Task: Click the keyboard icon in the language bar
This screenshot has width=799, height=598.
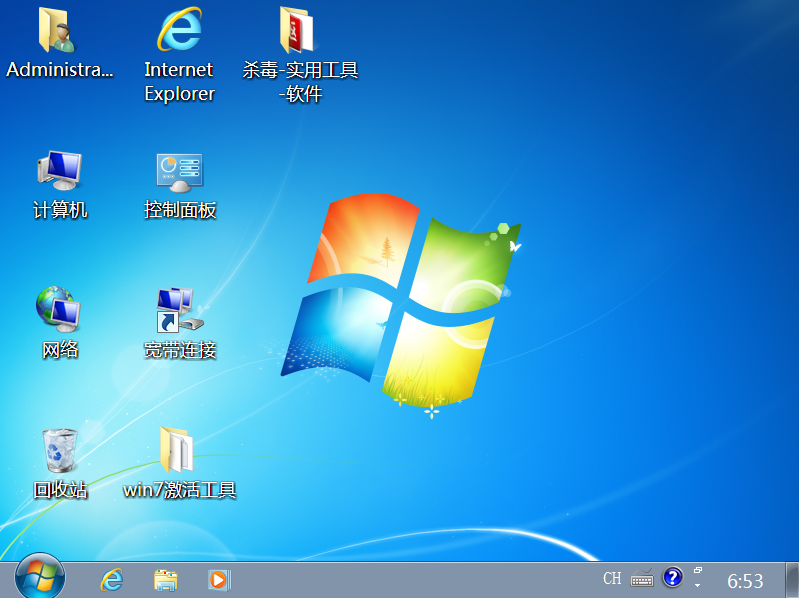Action: [642, 579]
